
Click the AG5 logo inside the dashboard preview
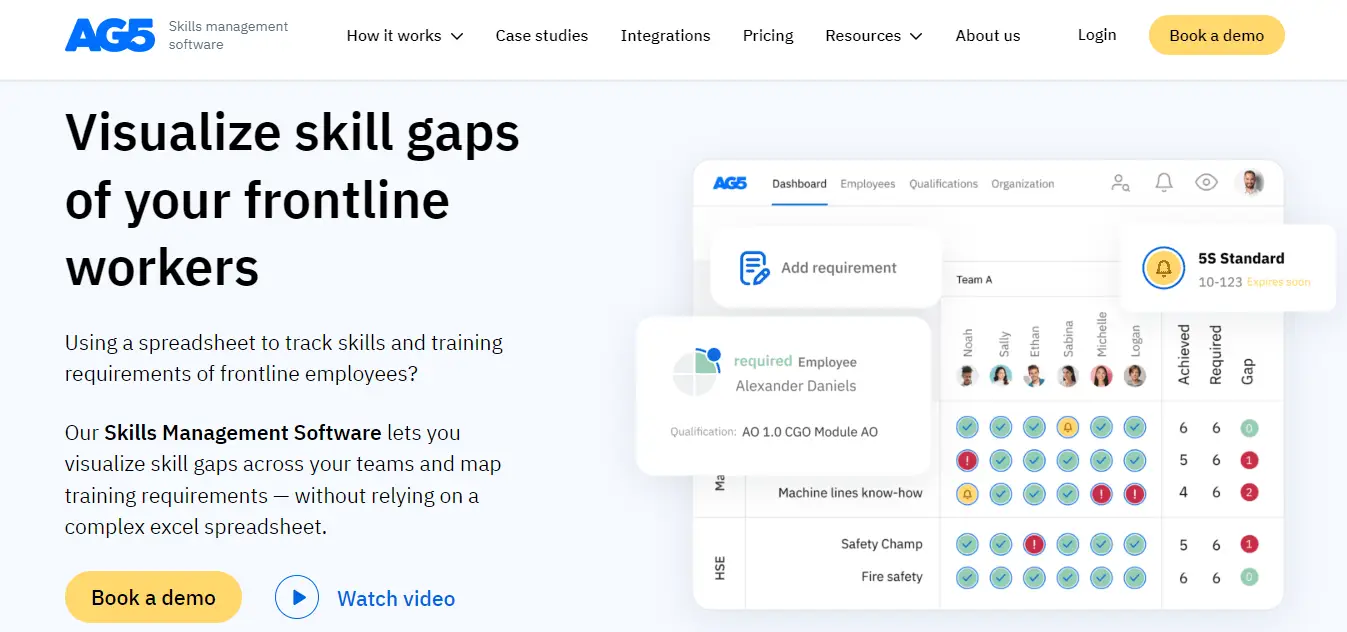point(730,184)
